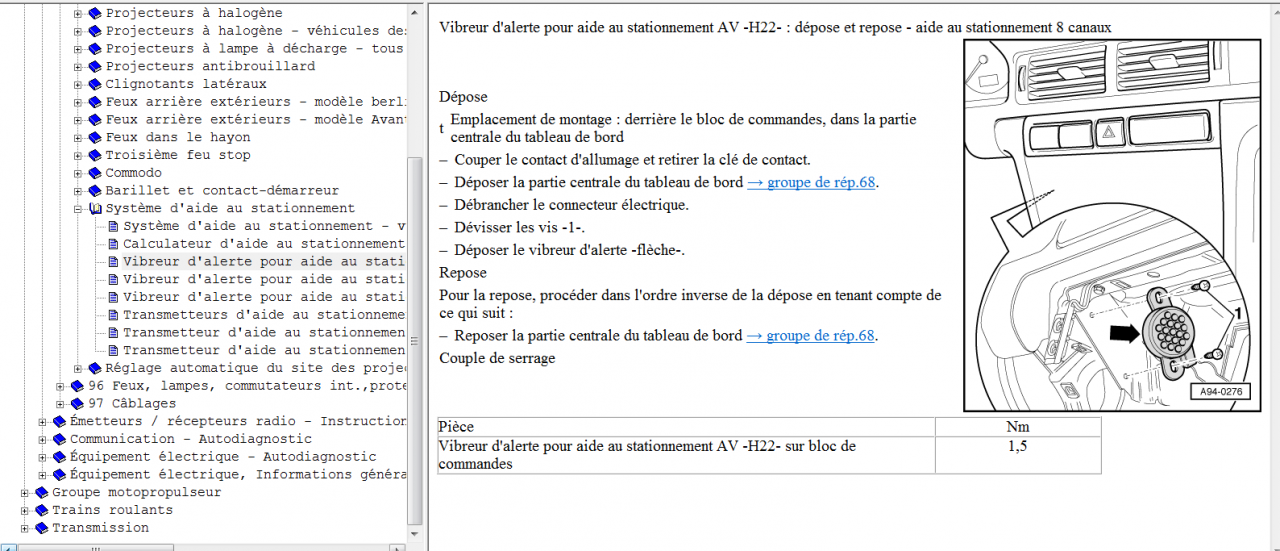Image resolution: width=1280 pixels, height=551 pixels.
Task: Click the book icon beside Groupe motopropulseur
Action: pyautogui.click(x=41, y=493)
